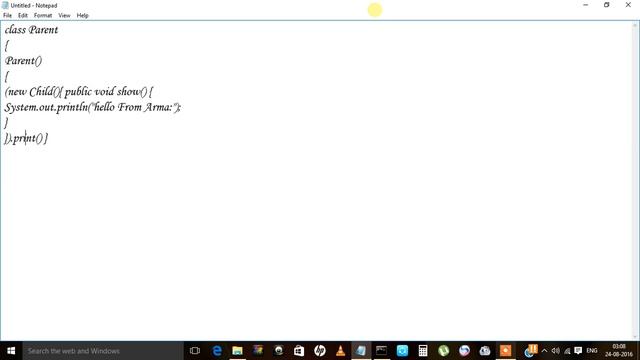Restore down the Notepad window
640x360 pixels.
coord(607,5)
